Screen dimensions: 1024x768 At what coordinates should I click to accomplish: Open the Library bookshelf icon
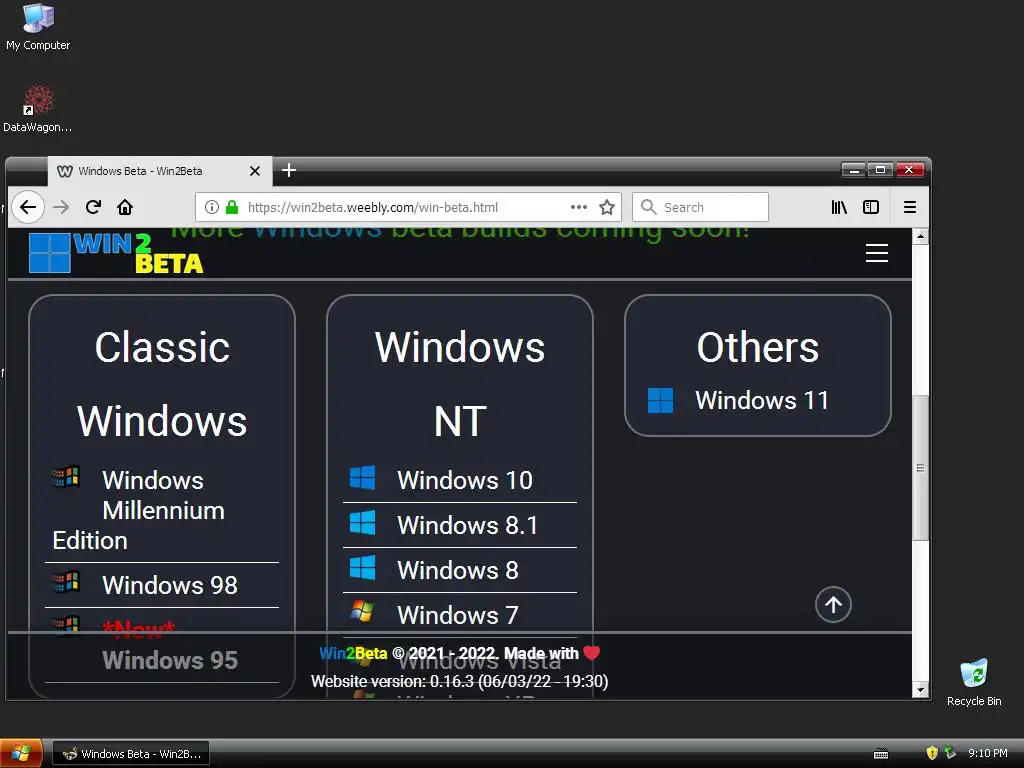[x=839, y=207]
